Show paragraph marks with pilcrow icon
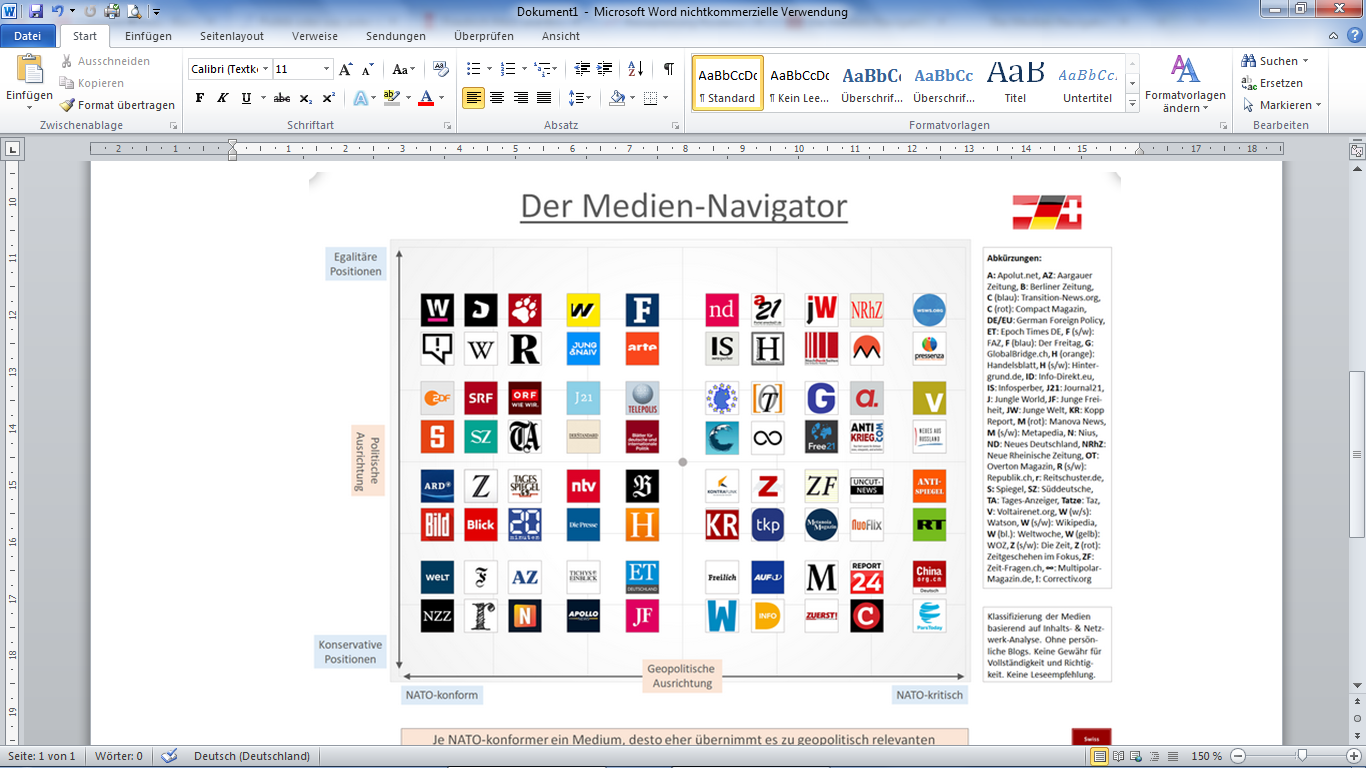The height and width of the screenshot is (768, 1366). pos(668,69)
